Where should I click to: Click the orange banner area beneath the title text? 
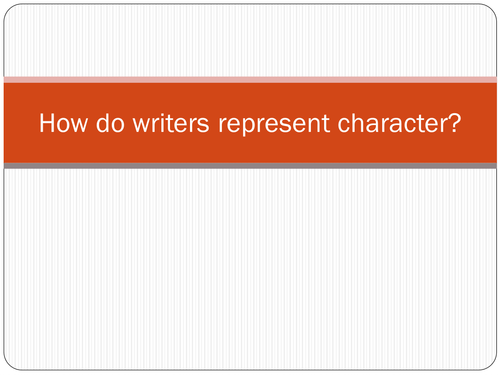[x=250, y=151]
